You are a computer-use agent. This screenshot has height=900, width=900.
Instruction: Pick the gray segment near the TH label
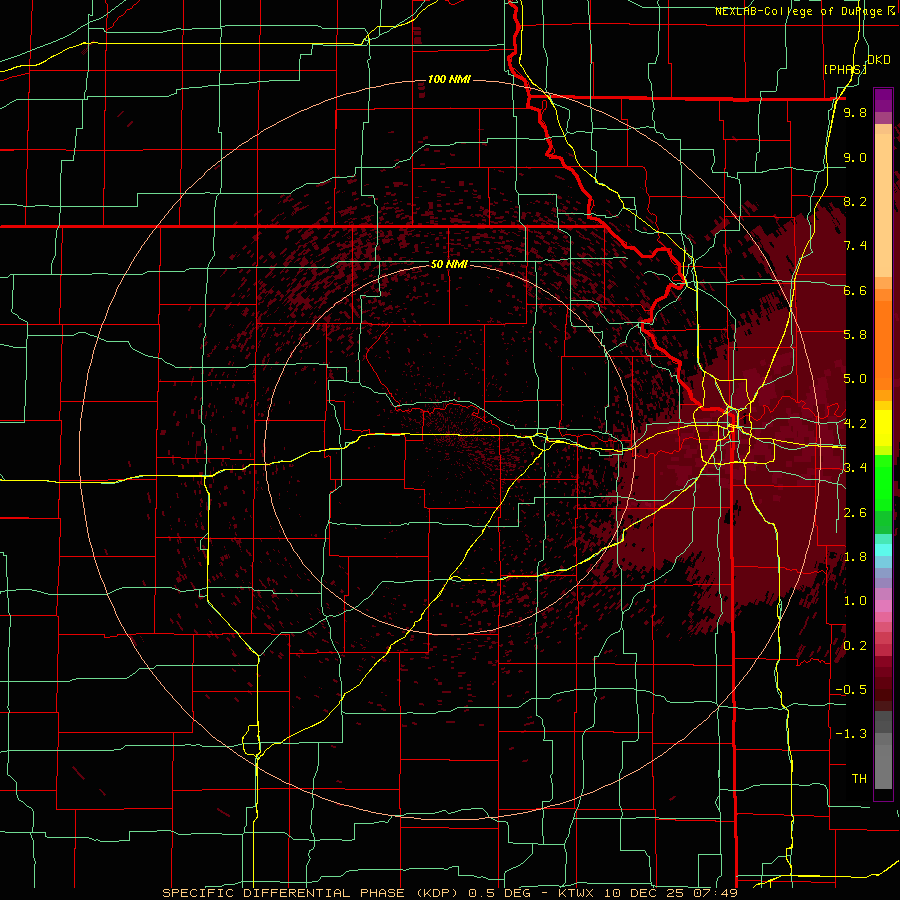tap(883, 766)
